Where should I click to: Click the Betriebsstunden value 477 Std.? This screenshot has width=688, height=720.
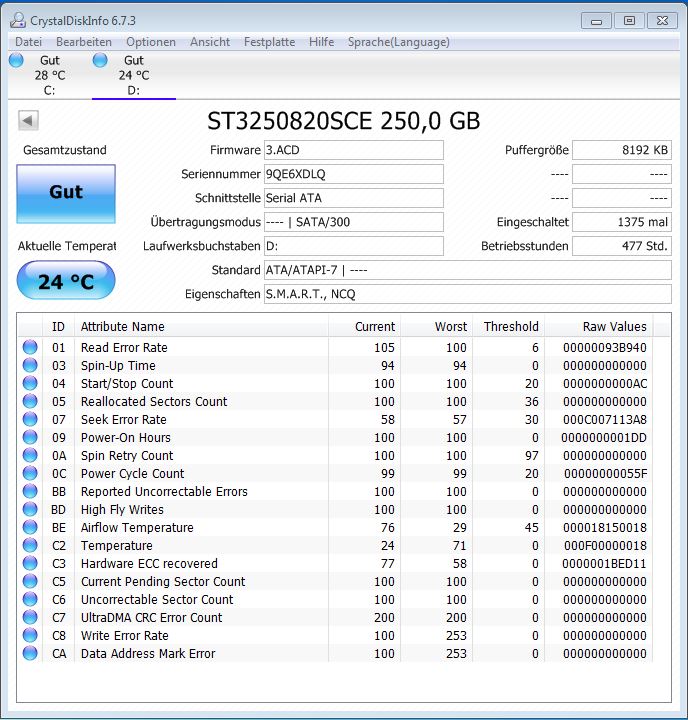622,246
